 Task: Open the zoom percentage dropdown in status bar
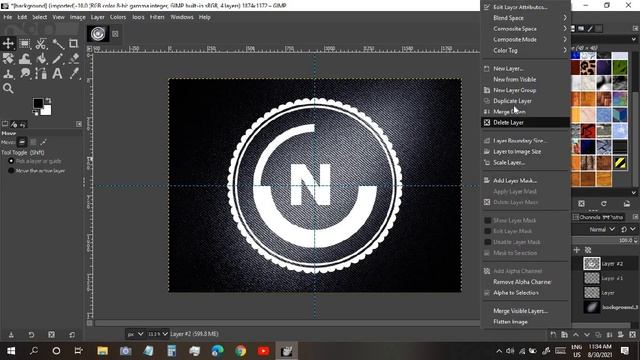[x=158, y=334]
